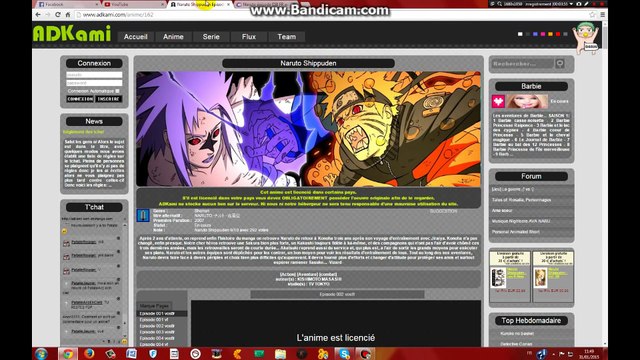Click the right advertisement product thumbnail
Viewport: 640px width, 360px height.
(x=540, y=278)
